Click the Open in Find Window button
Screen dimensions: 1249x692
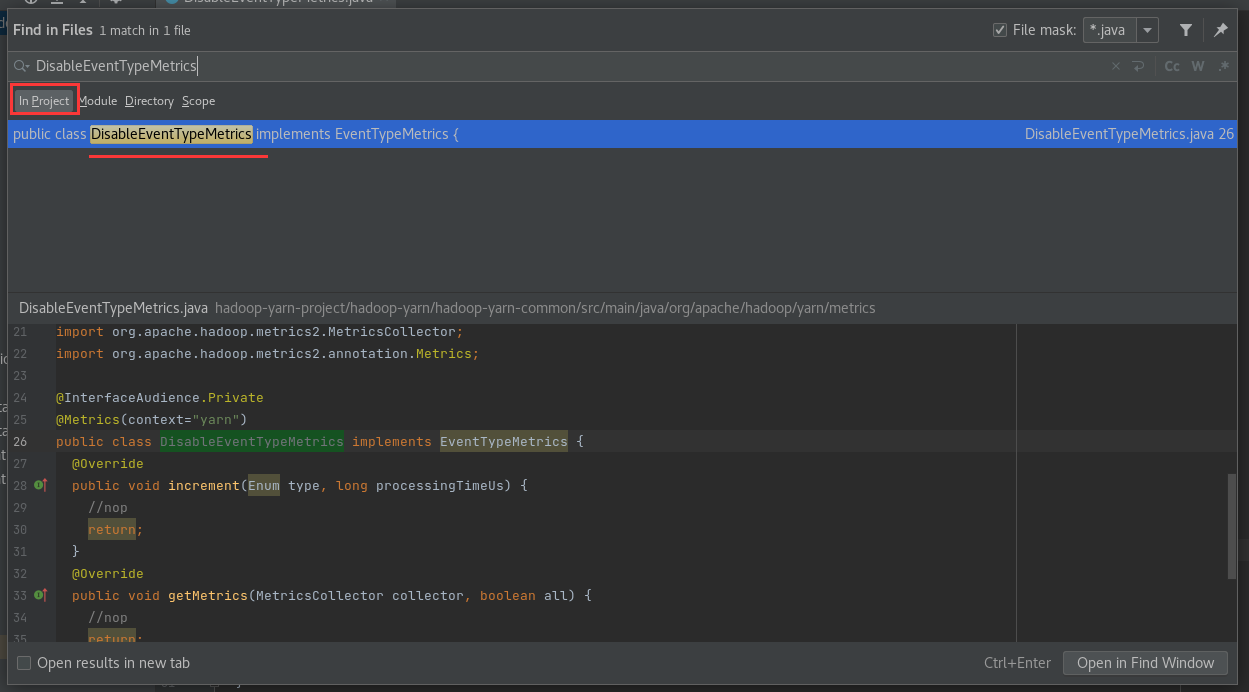(1145, 663)
